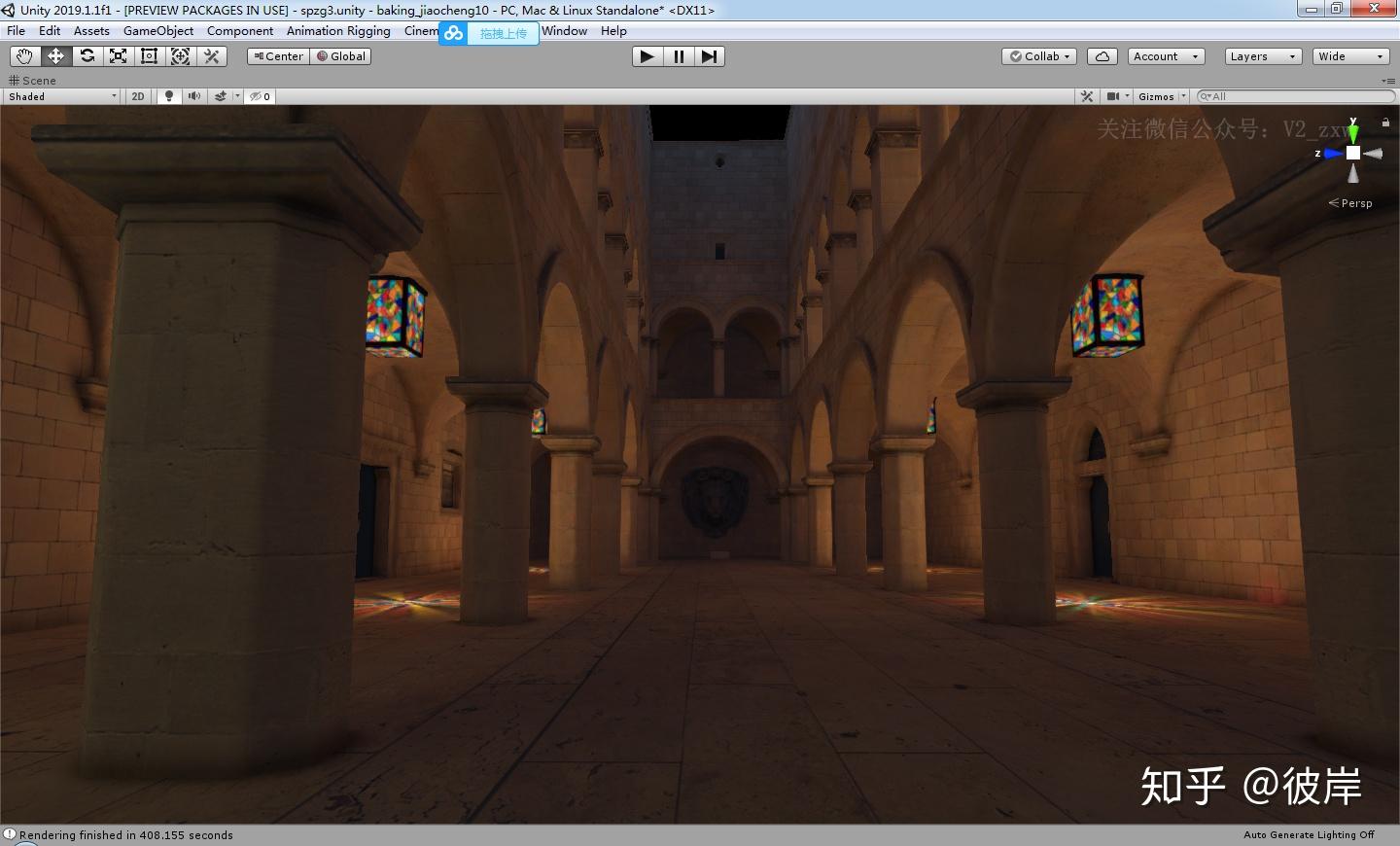The width and height of the screenshot is (1400, 846).
Task: Open the GameObject menu
Action: click(157, 31)
